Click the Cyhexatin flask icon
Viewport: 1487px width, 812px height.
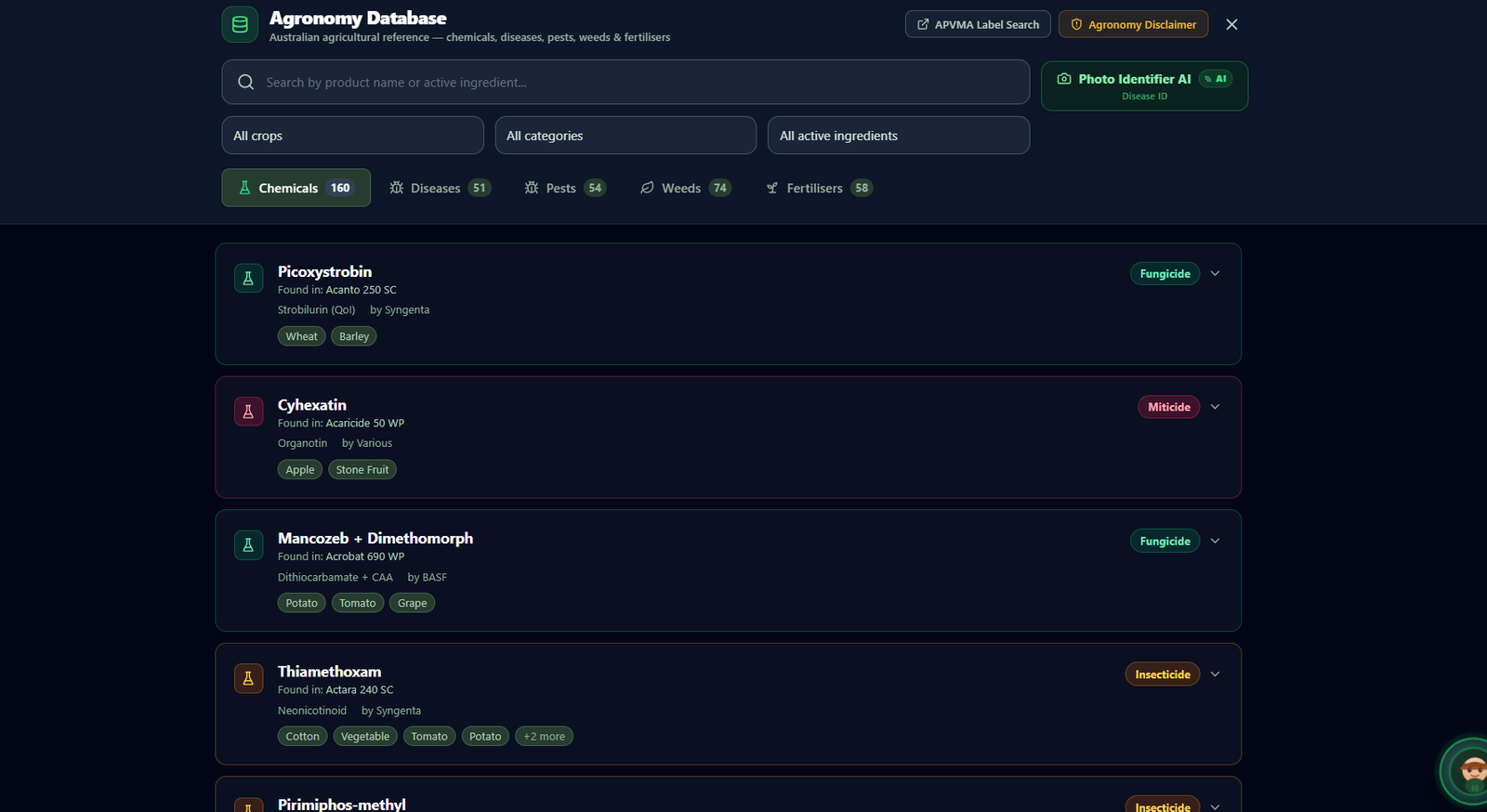[x=248, y=412]
